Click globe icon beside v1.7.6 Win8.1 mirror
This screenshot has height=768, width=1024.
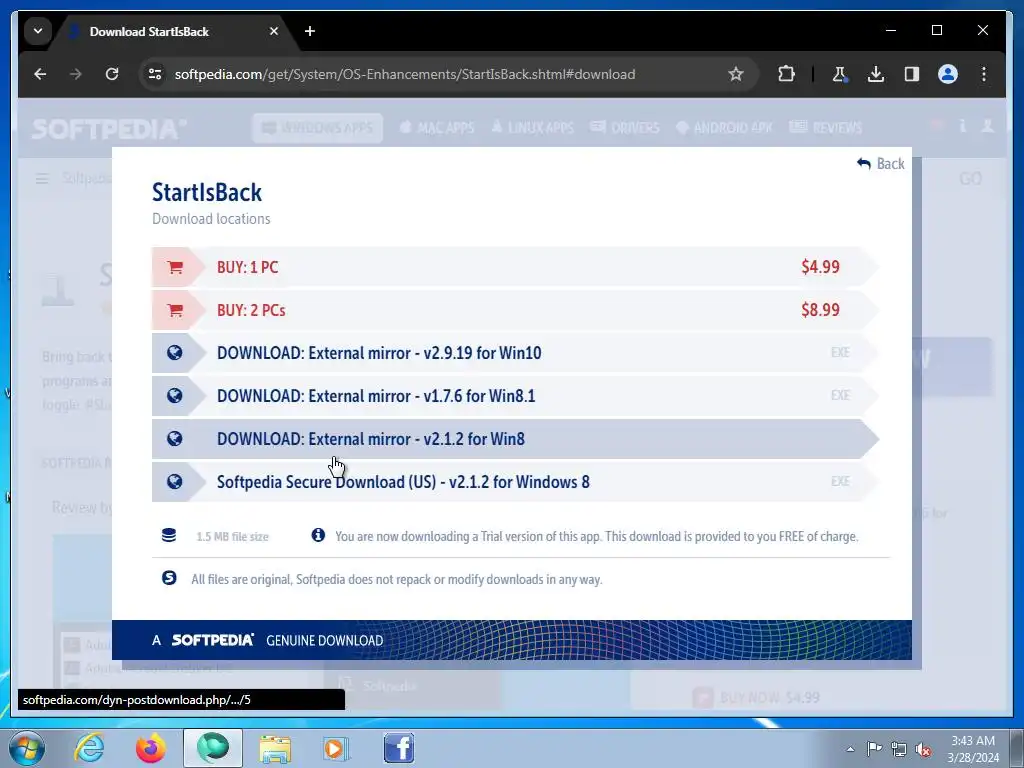pos(174,396)
